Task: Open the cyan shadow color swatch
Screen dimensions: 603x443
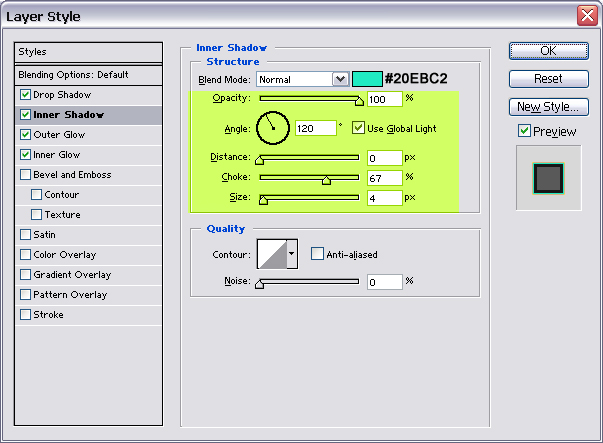Action: click(366, 79)
